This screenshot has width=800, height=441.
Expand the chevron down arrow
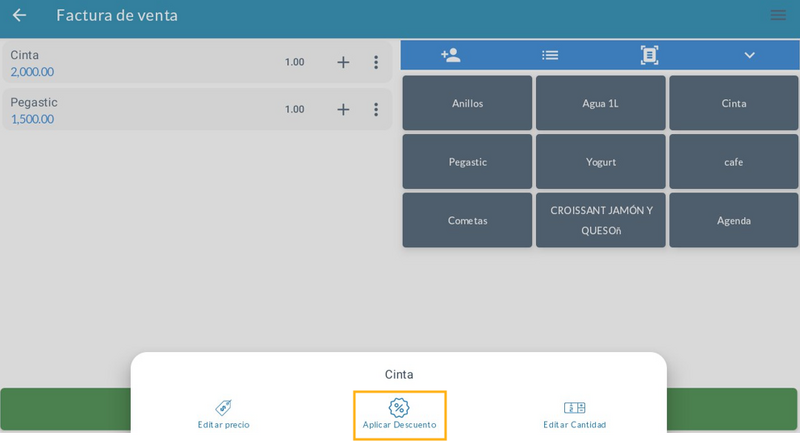click(749, 56)
